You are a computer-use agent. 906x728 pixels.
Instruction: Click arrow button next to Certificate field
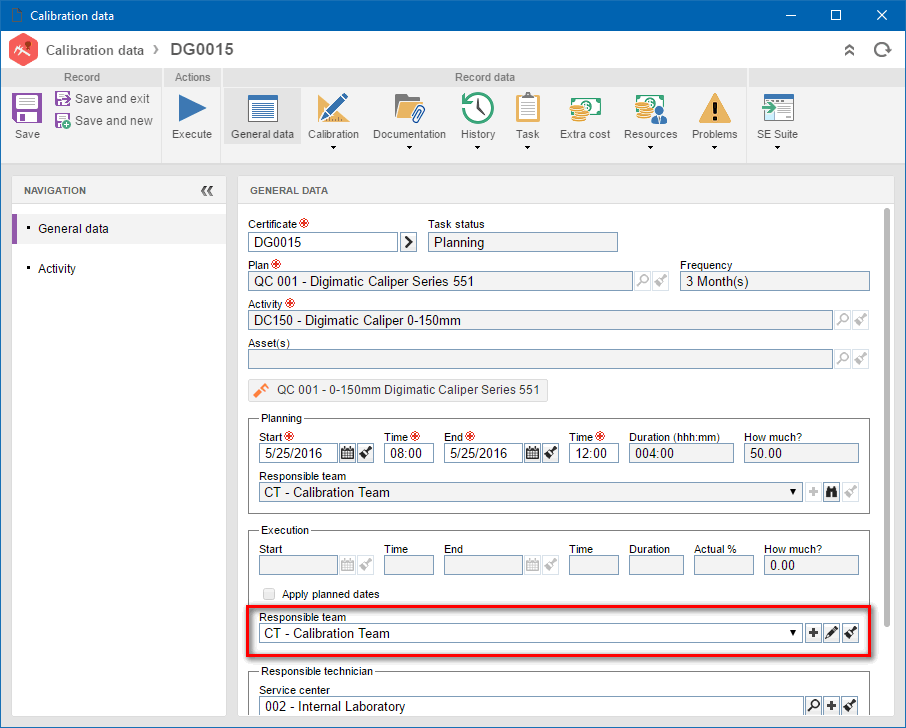click(409, 242)
